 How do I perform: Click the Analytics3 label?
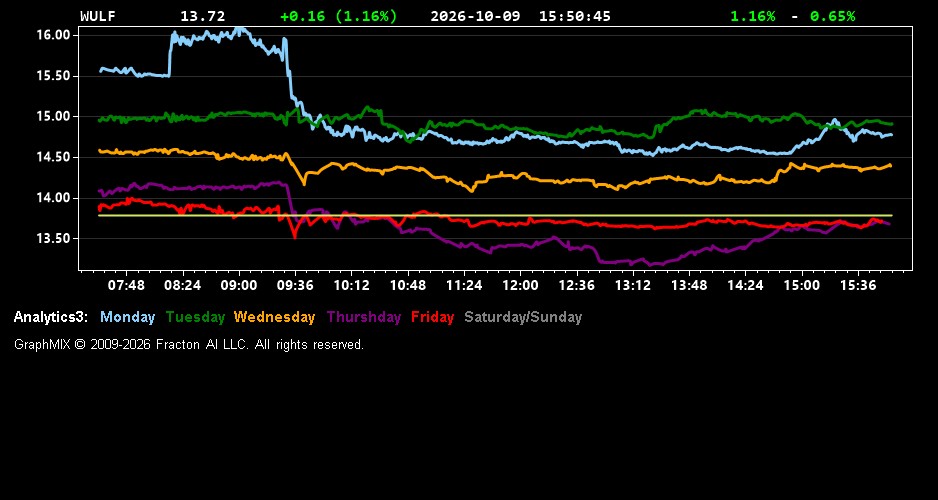coord(51,318)
